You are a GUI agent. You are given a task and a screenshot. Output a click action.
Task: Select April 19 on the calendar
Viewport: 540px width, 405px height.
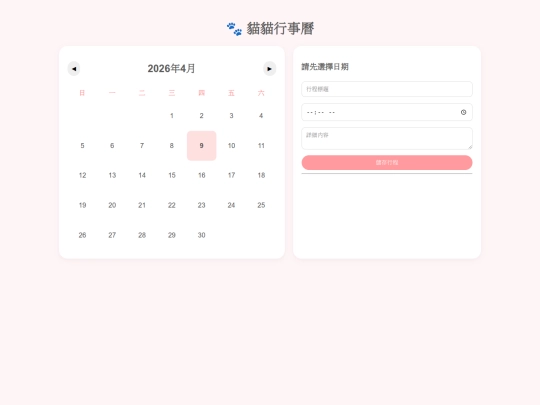(x=82, y=205)
